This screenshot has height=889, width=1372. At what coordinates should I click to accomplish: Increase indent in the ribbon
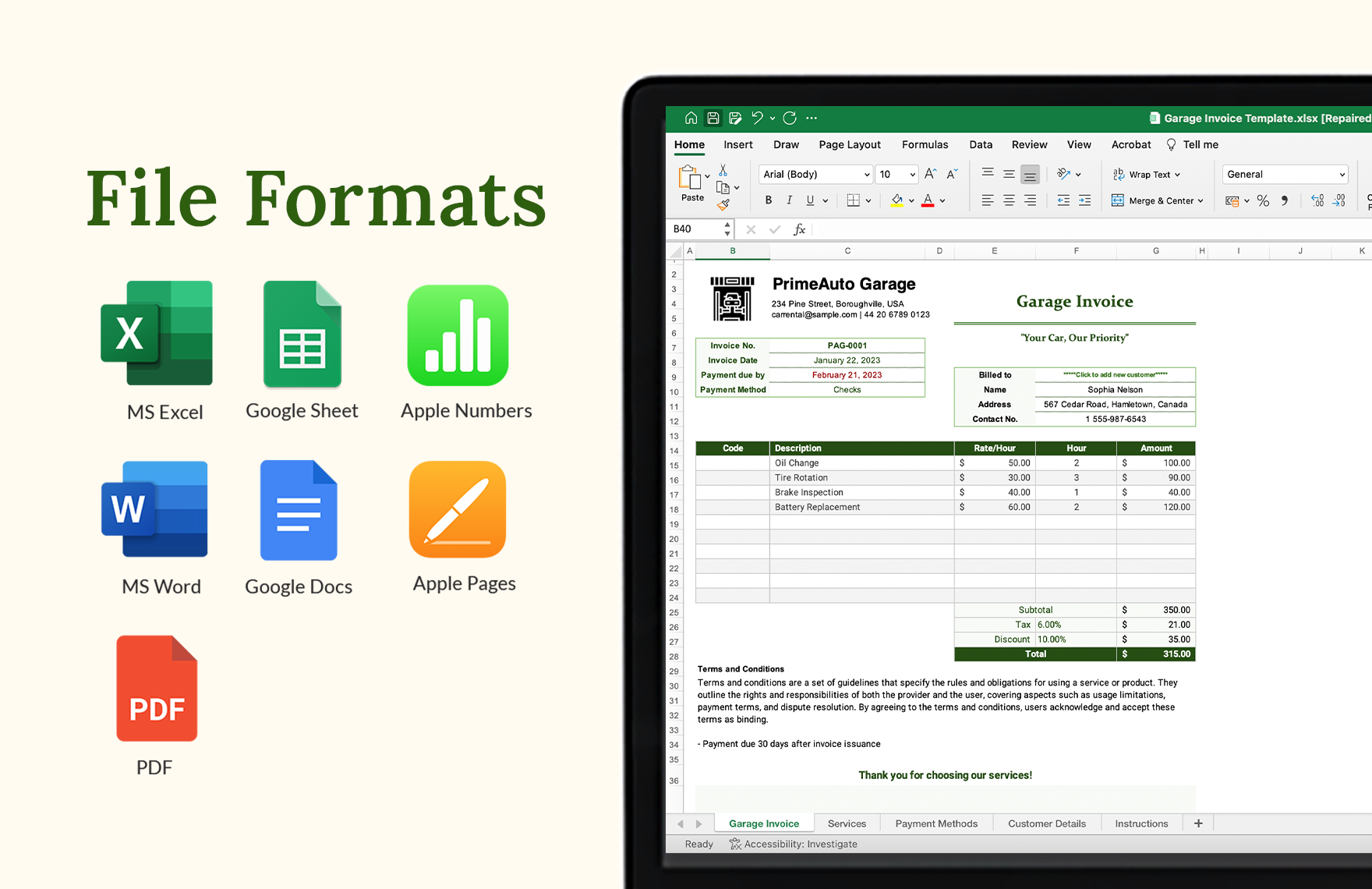pyautogui.click(x=1084, y=200)
